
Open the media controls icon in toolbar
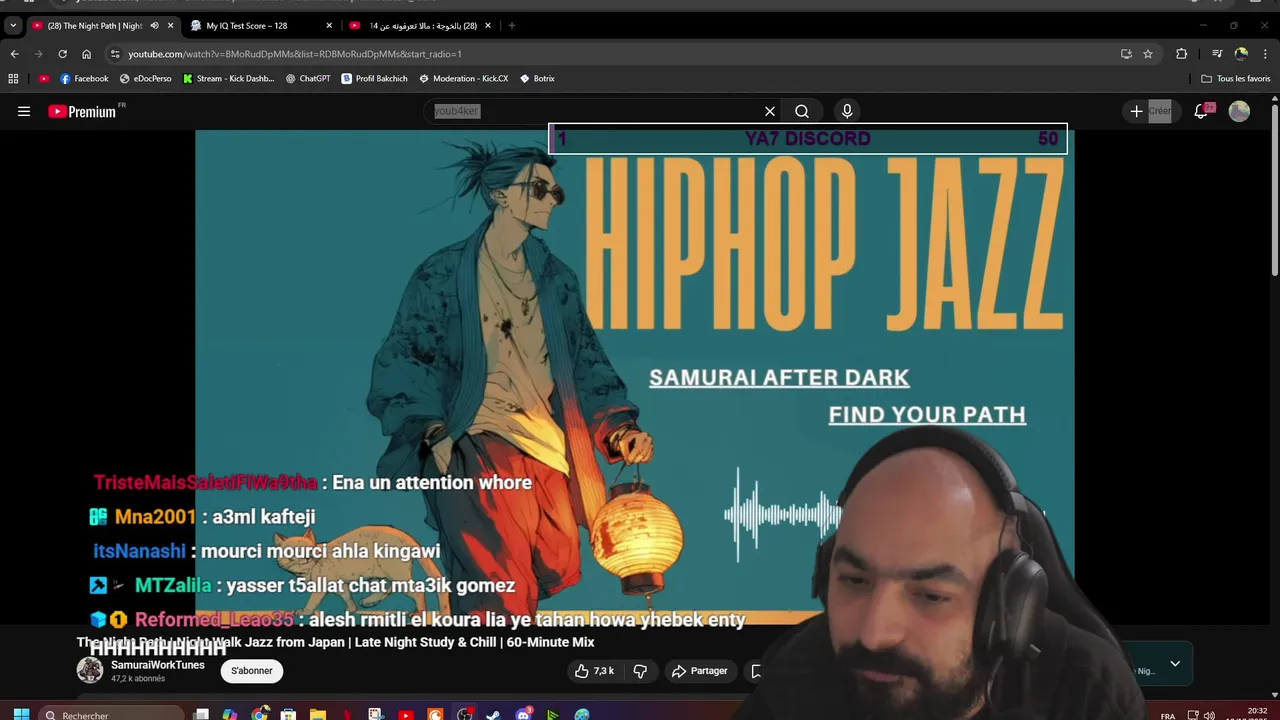tap(1217, 54)
